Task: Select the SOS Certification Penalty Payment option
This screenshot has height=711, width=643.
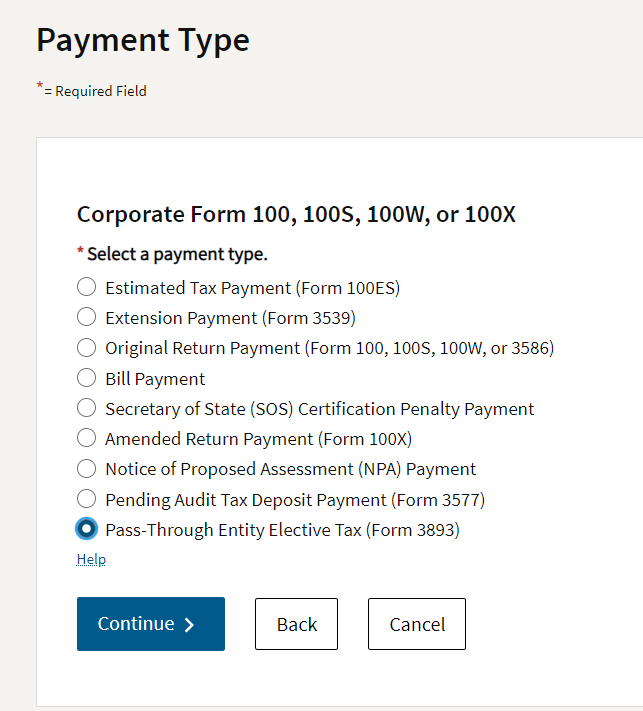Action: click(x=87, y=409)
